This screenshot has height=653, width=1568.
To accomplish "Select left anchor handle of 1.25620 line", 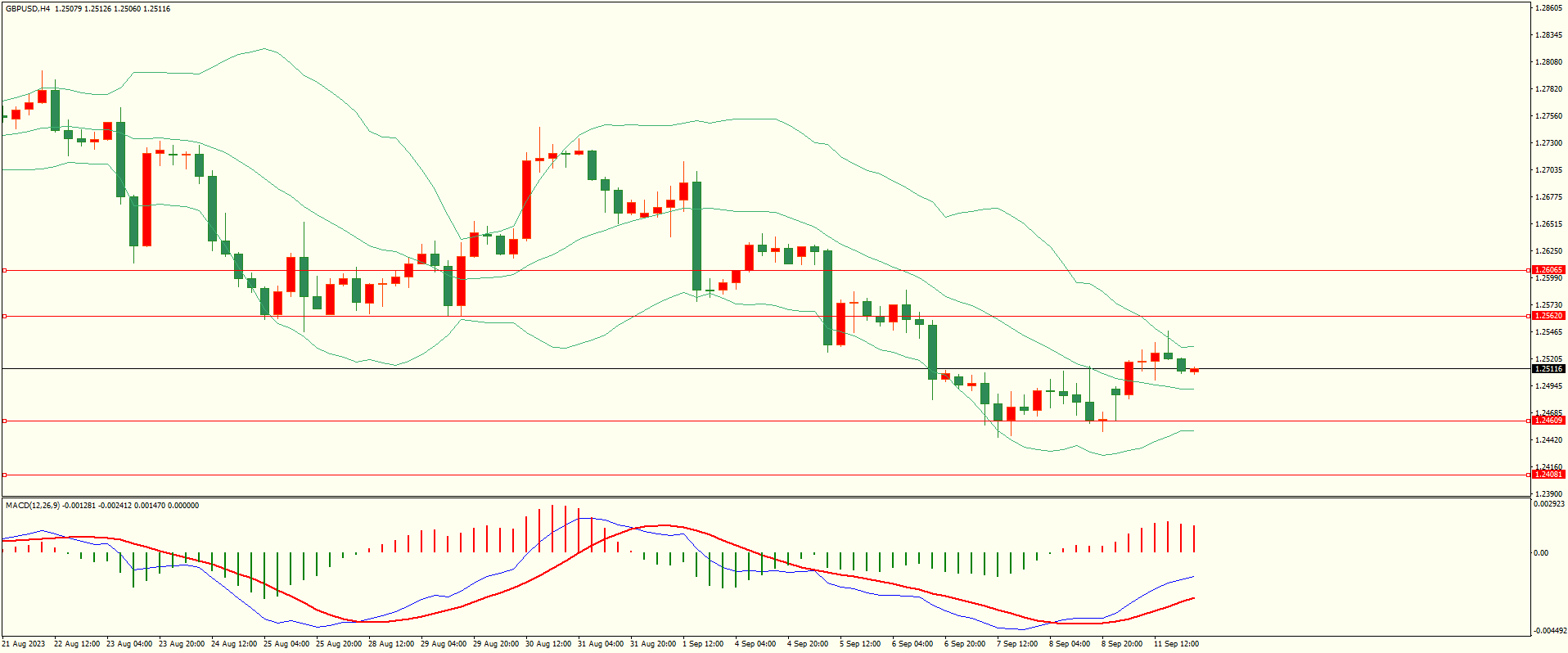I will [x=4, y=316].
